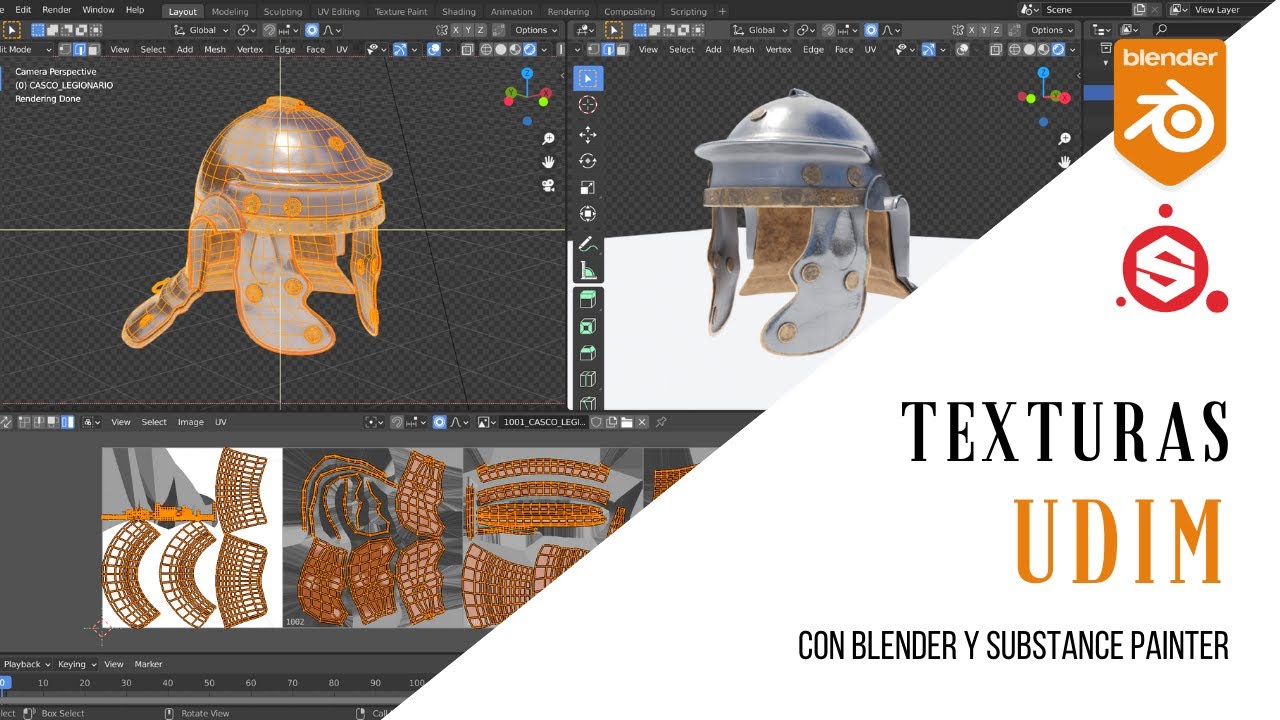Enable wireframe shading in left viewport
The image size is (1280, 720).
(486, 49)
